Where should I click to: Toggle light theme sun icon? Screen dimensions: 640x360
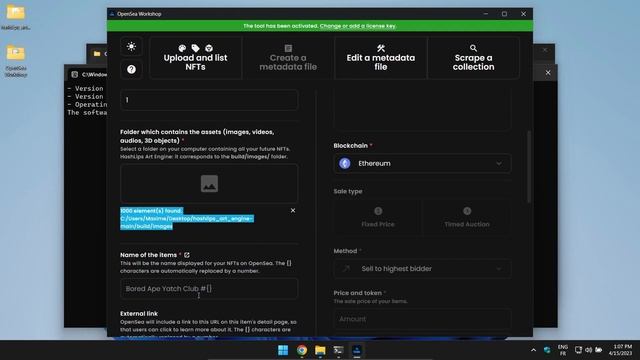tap(131, 47)
